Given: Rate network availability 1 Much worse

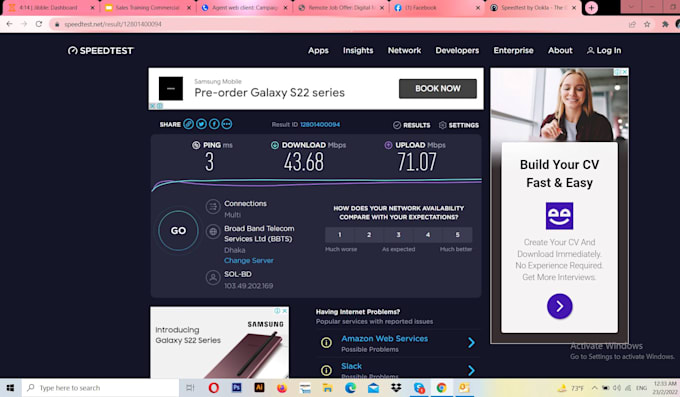Looking at the screenshot, I should [x=340, y=235].
